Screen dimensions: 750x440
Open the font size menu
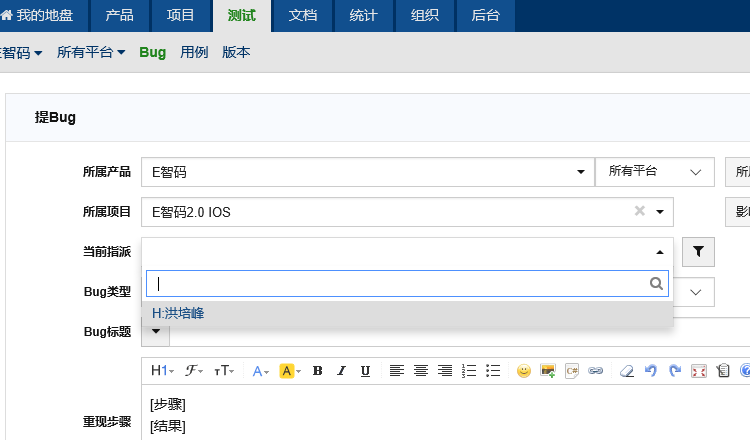coord(224,371)
